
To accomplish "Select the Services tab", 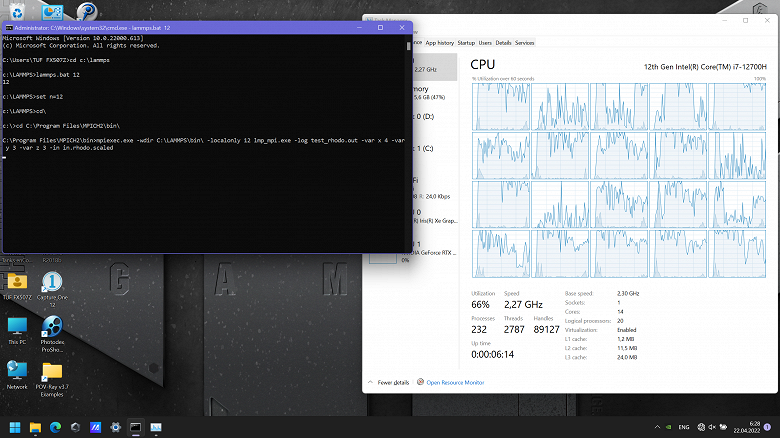I will pos(525,43).
